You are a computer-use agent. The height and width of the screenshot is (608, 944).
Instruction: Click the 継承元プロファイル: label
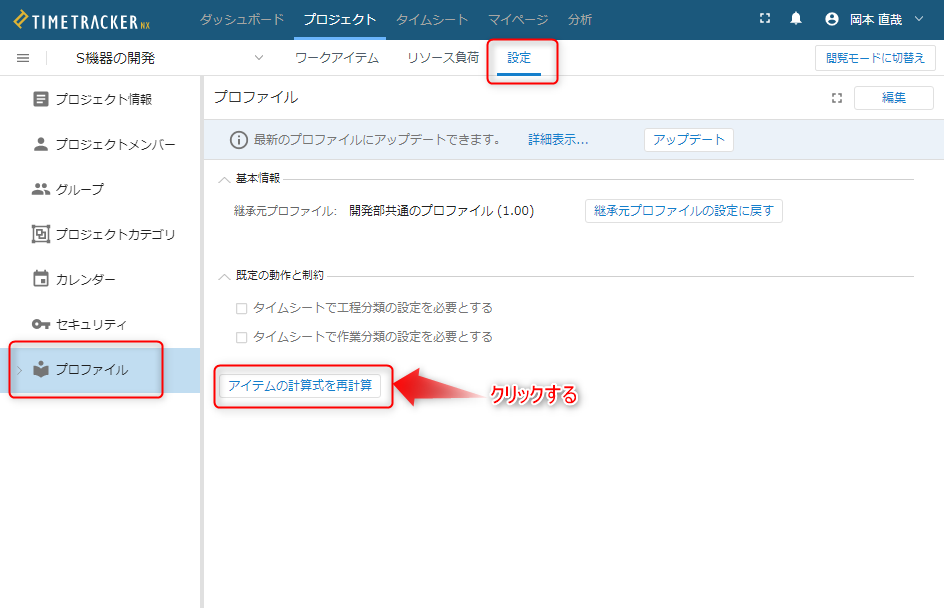point(285,211)
